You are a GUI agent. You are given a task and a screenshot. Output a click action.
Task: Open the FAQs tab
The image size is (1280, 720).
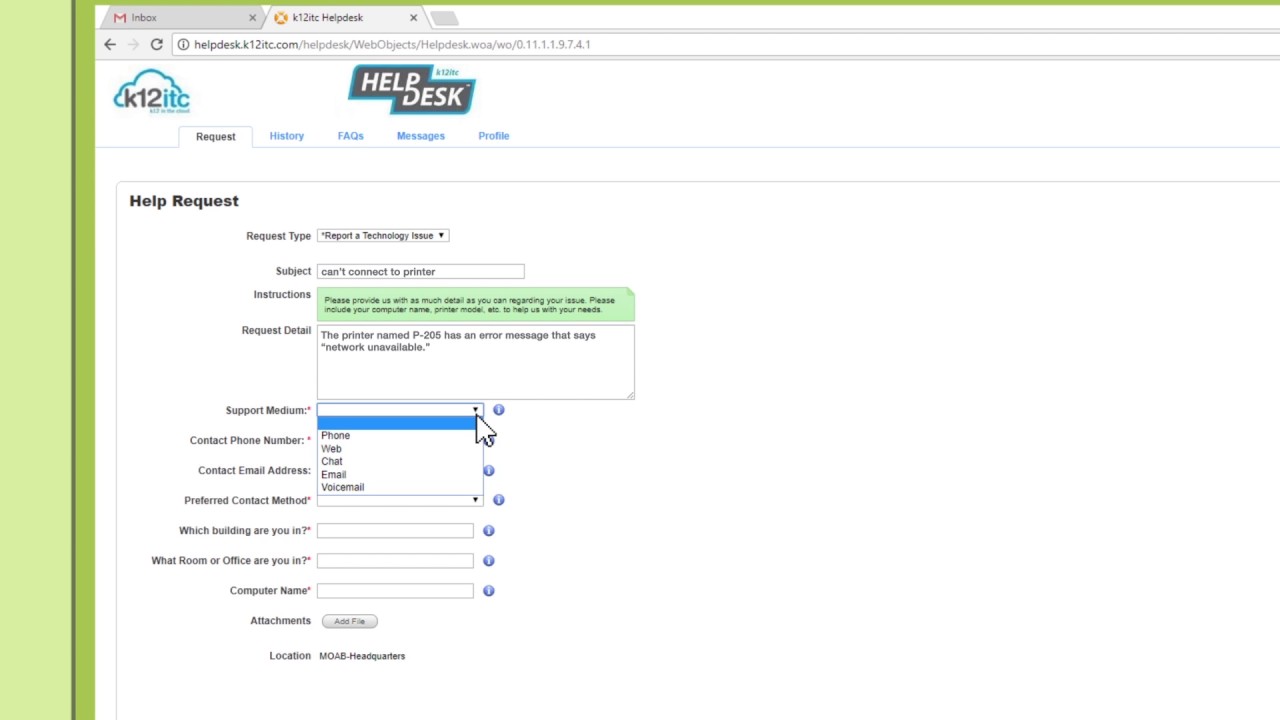350,136
